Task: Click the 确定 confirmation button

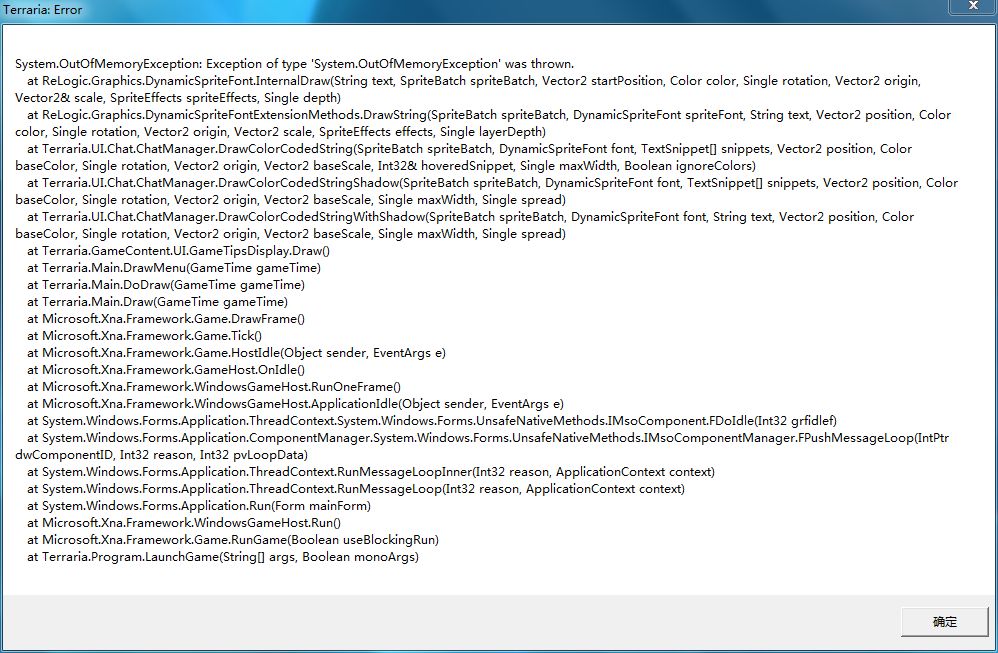Action: [x=945, y=621]
